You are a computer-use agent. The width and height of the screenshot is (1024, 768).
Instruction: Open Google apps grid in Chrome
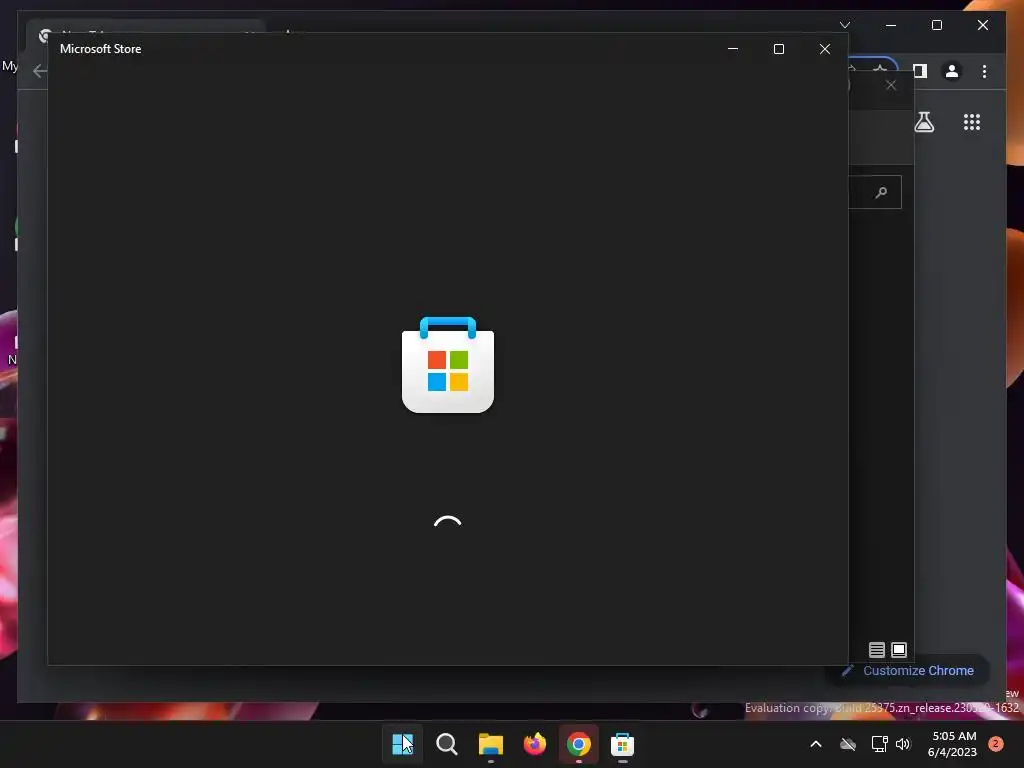972,122
